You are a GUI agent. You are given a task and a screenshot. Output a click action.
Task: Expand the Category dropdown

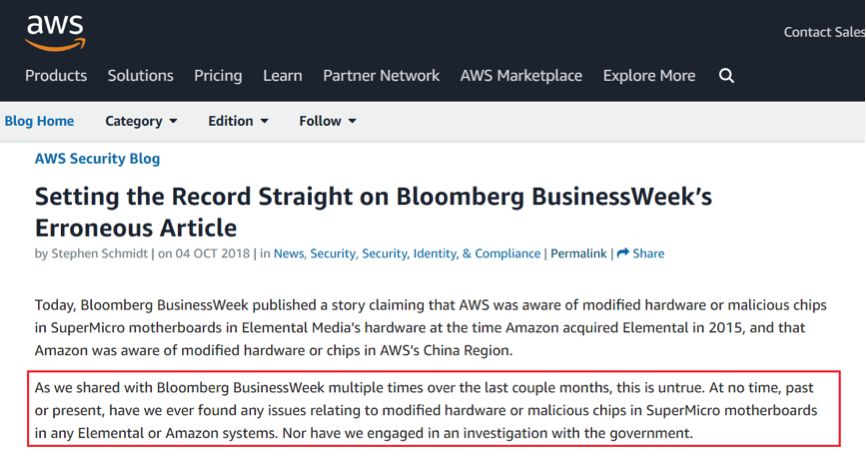click(141, 121)
